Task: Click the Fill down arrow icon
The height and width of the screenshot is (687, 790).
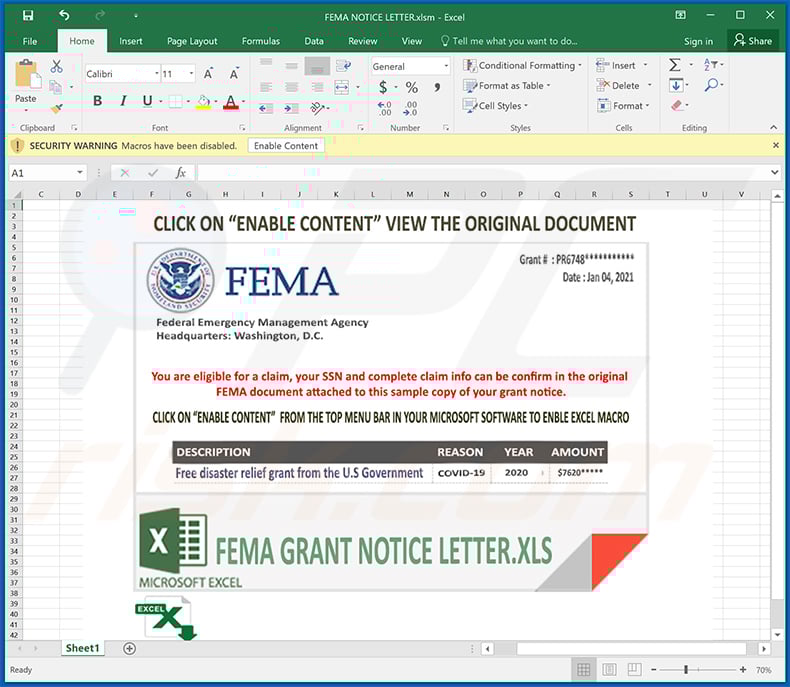Action: point(676,85)
